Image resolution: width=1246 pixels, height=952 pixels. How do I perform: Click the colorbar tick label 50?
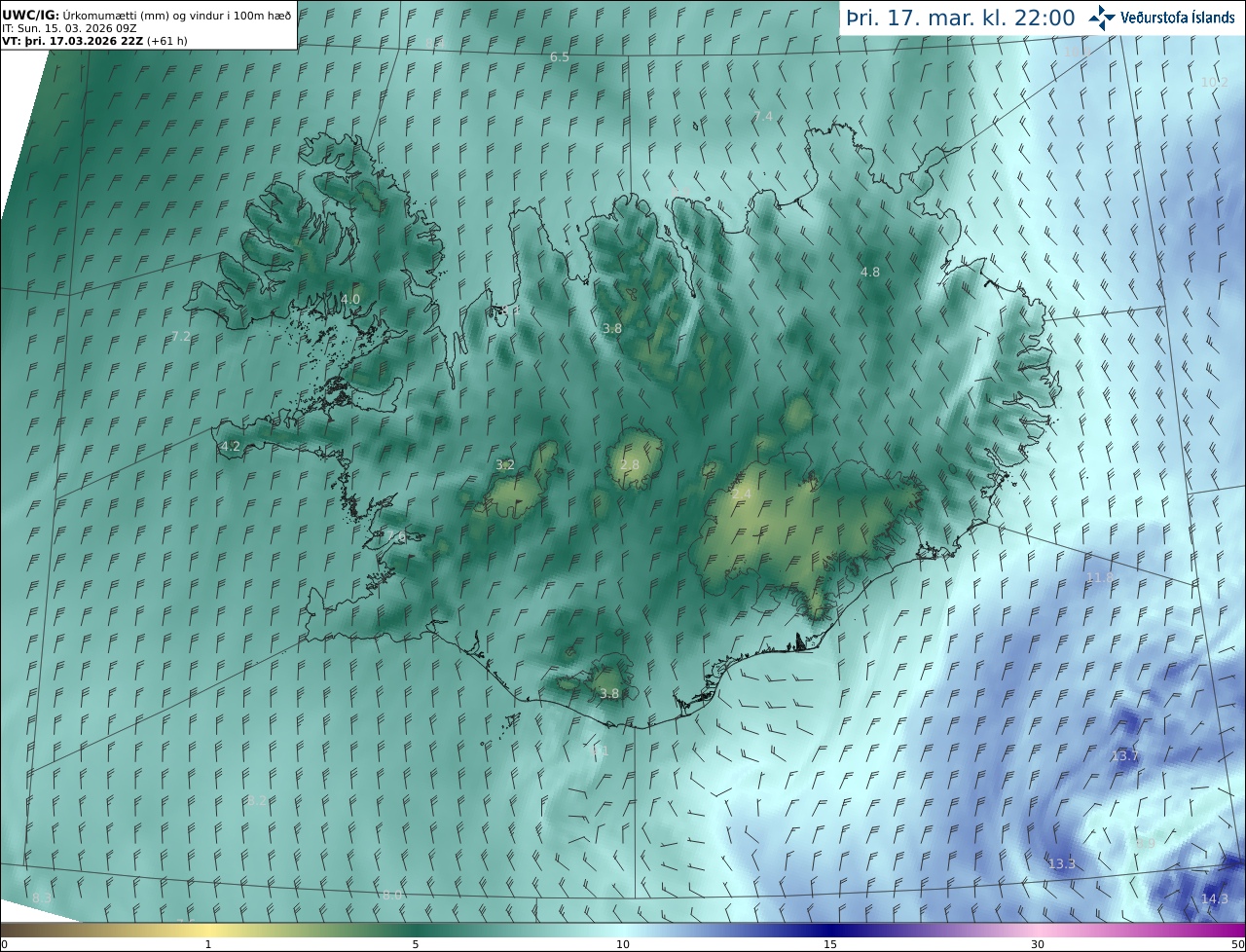(1238, 944)
